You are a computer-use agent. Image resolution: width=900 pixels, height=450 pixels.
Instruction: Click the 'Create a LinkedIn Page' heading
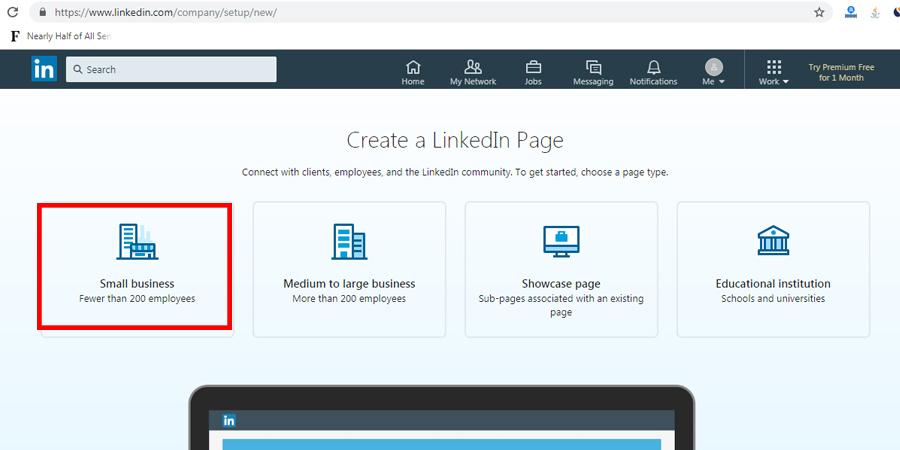tap(455, 141)
